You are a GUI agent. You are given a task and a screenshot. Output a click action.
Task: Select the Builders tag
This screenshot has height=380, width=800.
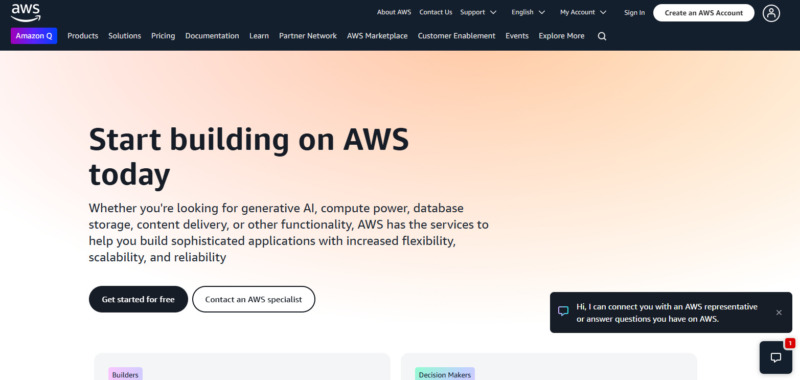click(x=125, y=374)
